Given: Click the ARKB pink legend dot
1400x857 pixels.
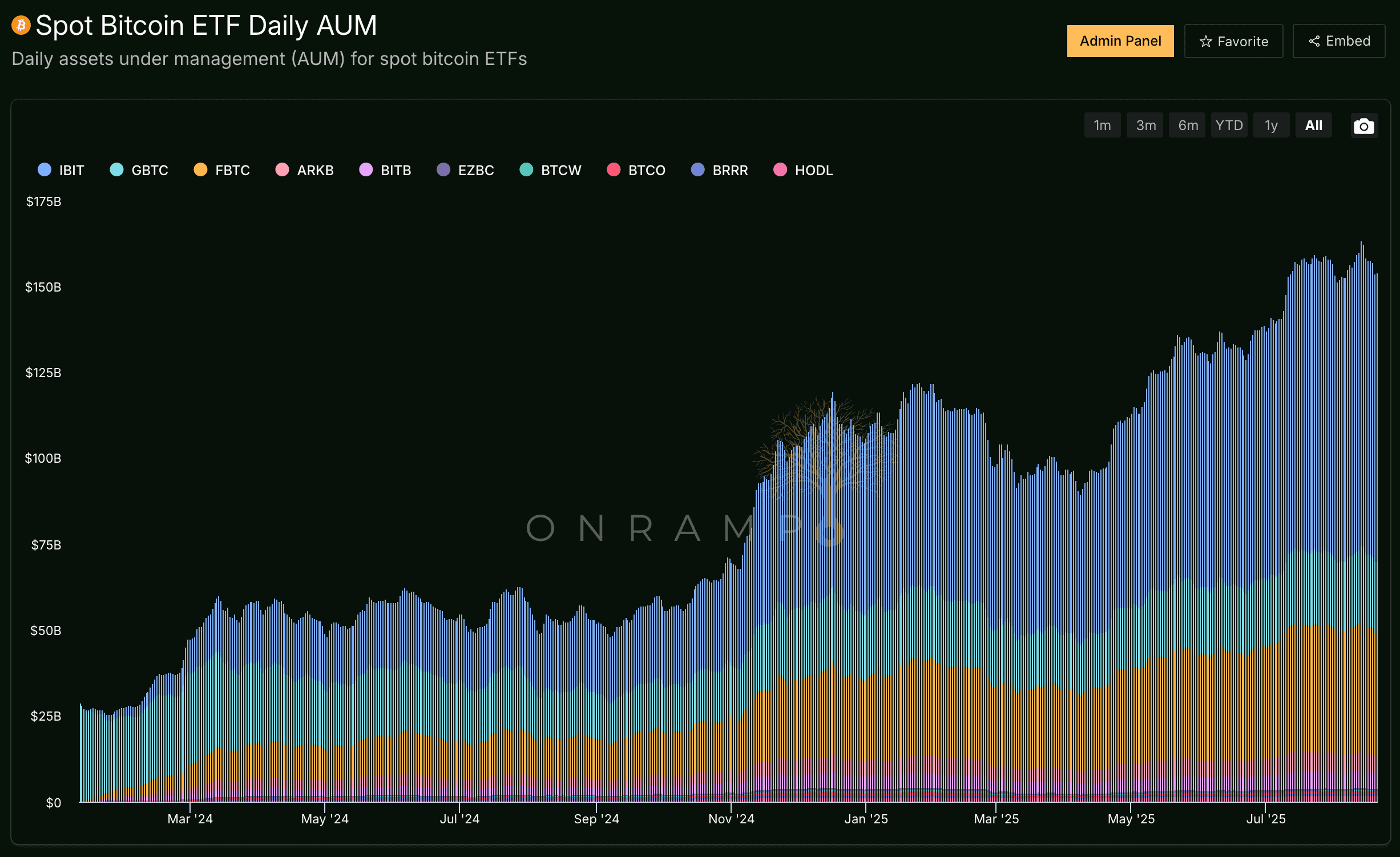Looking at the screenshot, I should point(282,170).
